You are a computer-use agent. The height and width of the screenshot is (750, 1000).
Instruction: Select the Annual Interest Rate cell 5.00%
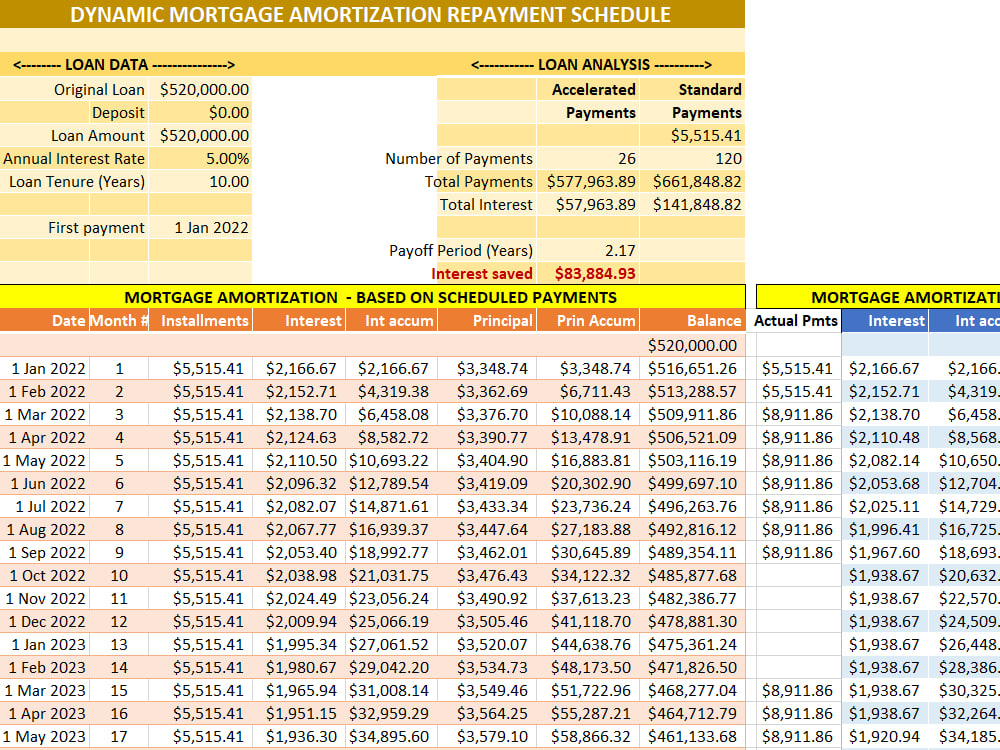pyautogui.click(x=200, y=158)
